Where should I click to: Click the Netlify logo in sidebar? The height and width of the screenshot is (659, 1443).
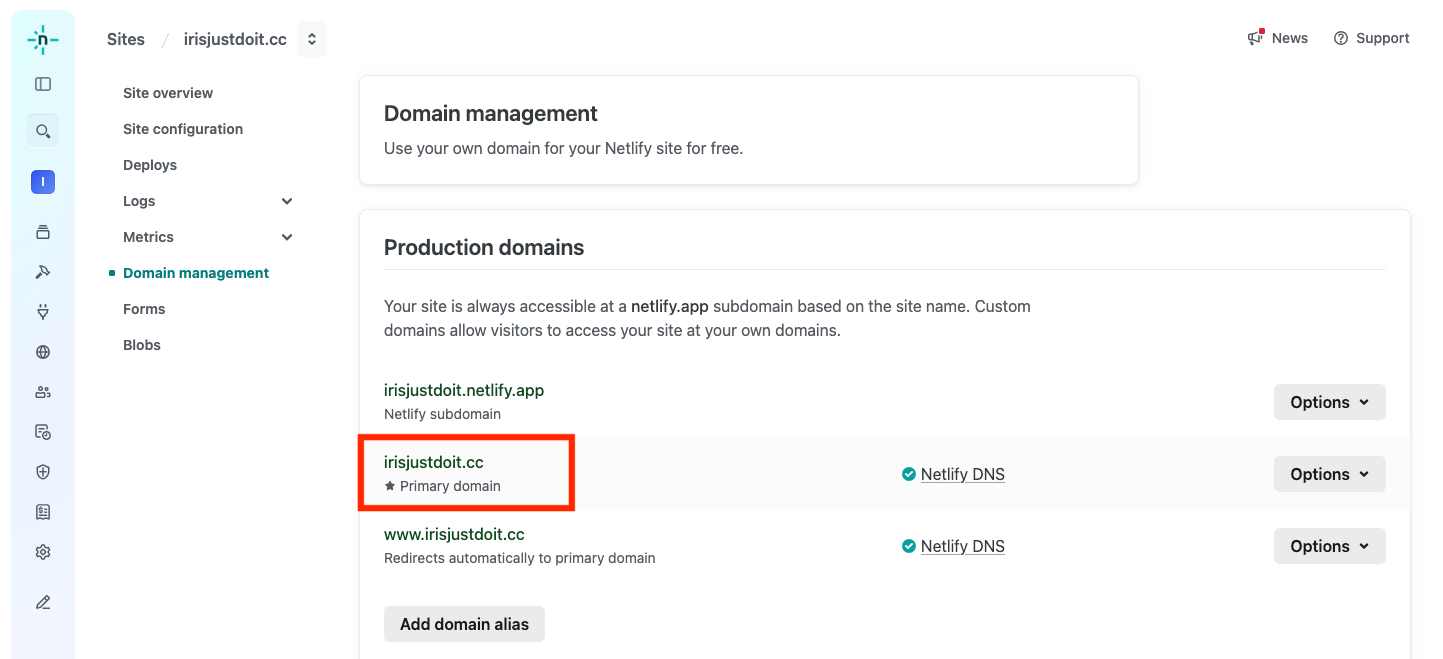point(43,39)
